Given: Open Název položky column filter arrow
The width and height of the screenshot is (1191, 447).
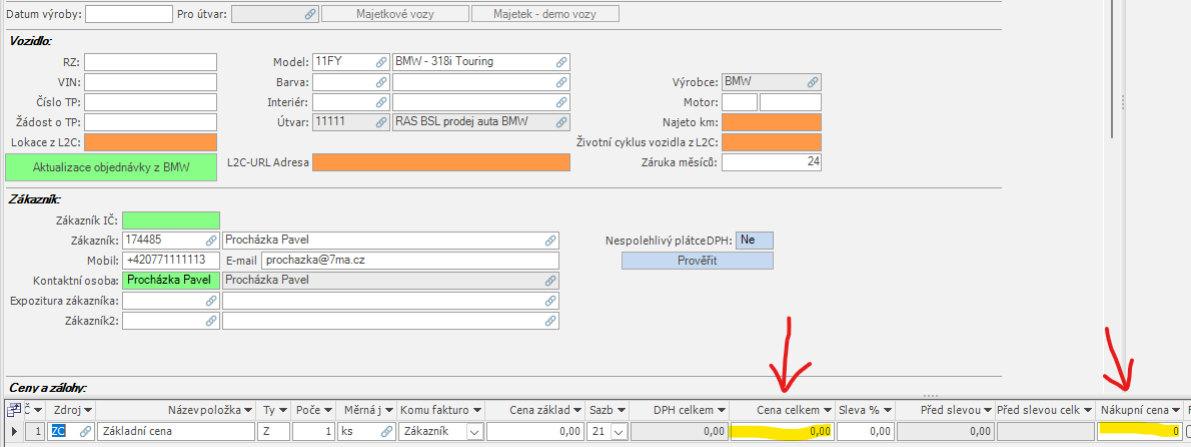Looking at the screenshot, I should point(247,410).
